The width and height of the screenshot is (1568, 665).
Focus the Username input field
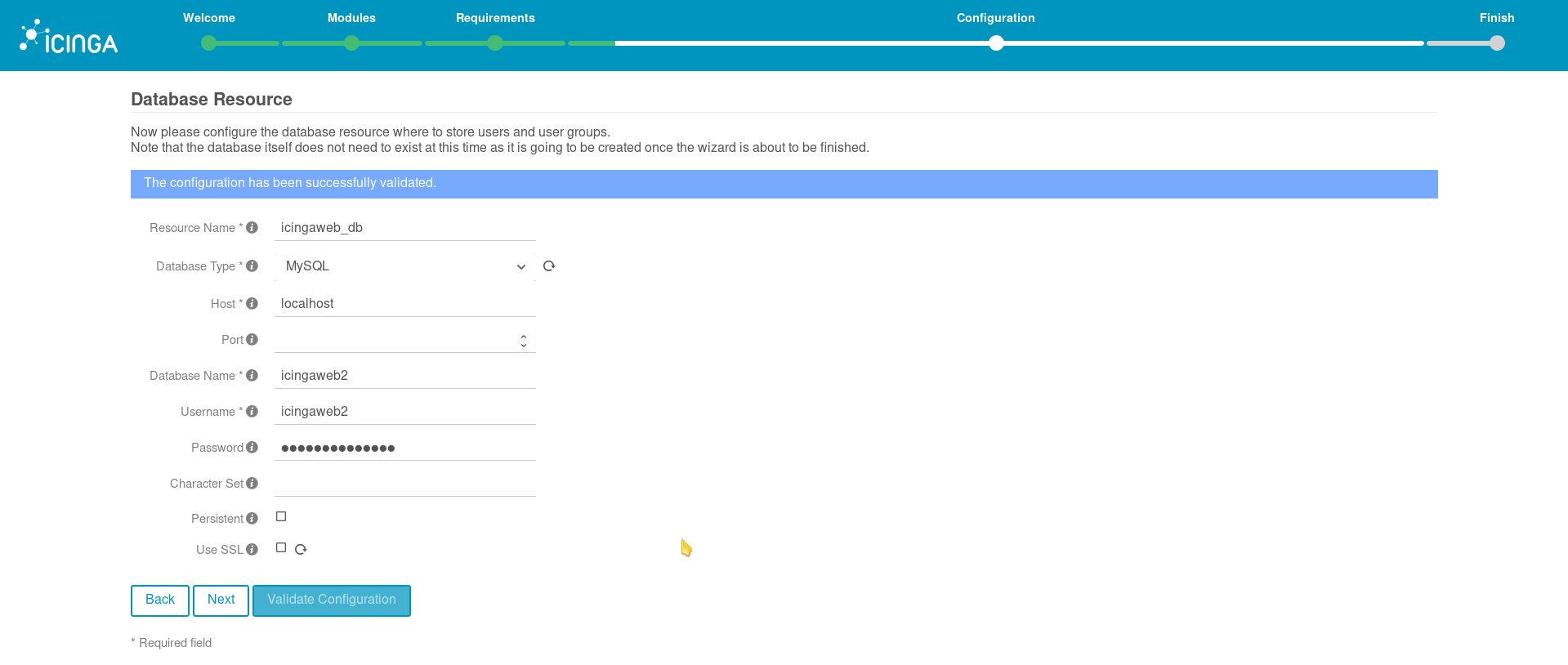point(405,412)
